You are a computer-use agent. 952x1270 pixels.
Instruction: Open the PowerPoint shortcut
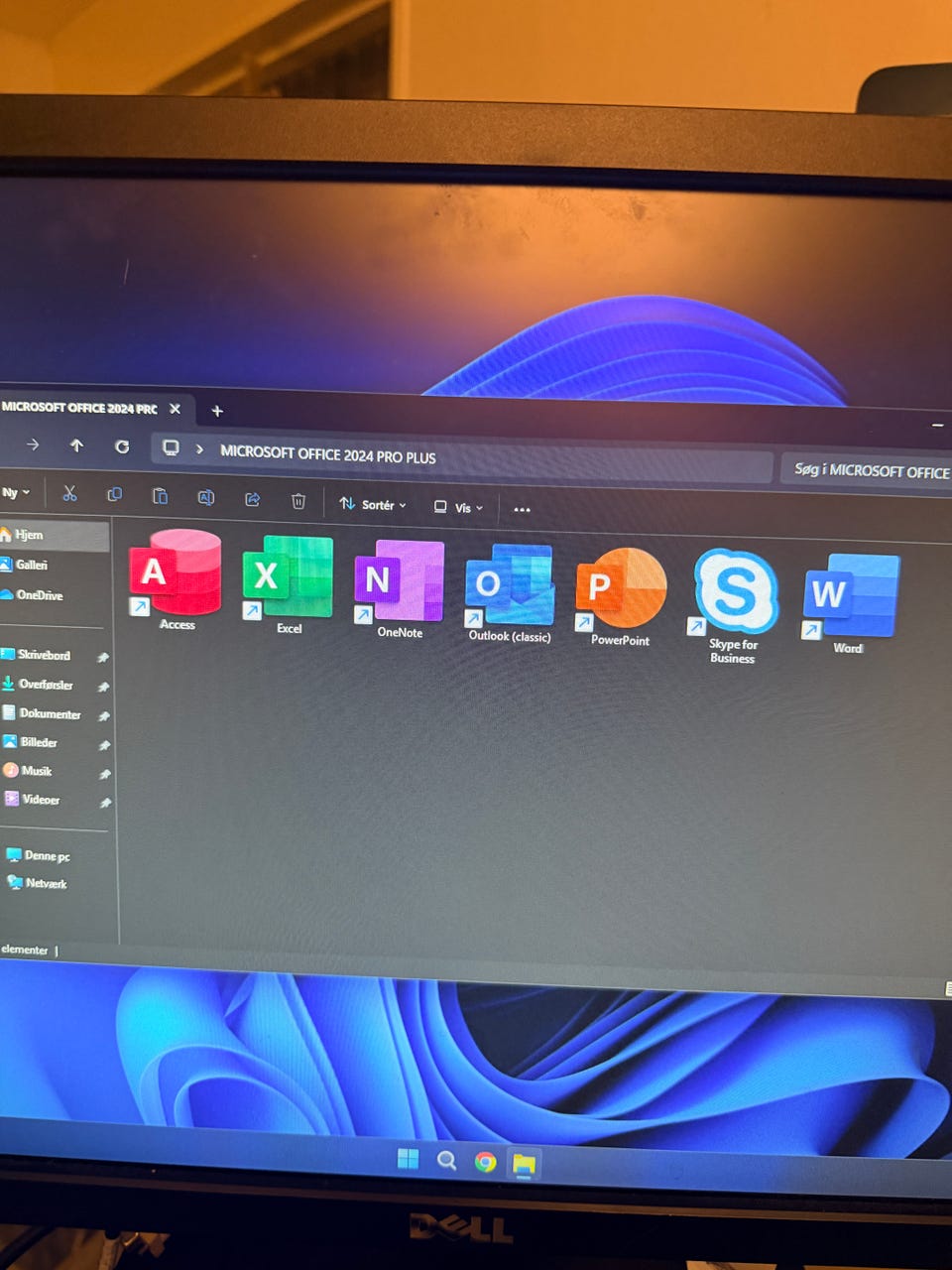point(621,595)
